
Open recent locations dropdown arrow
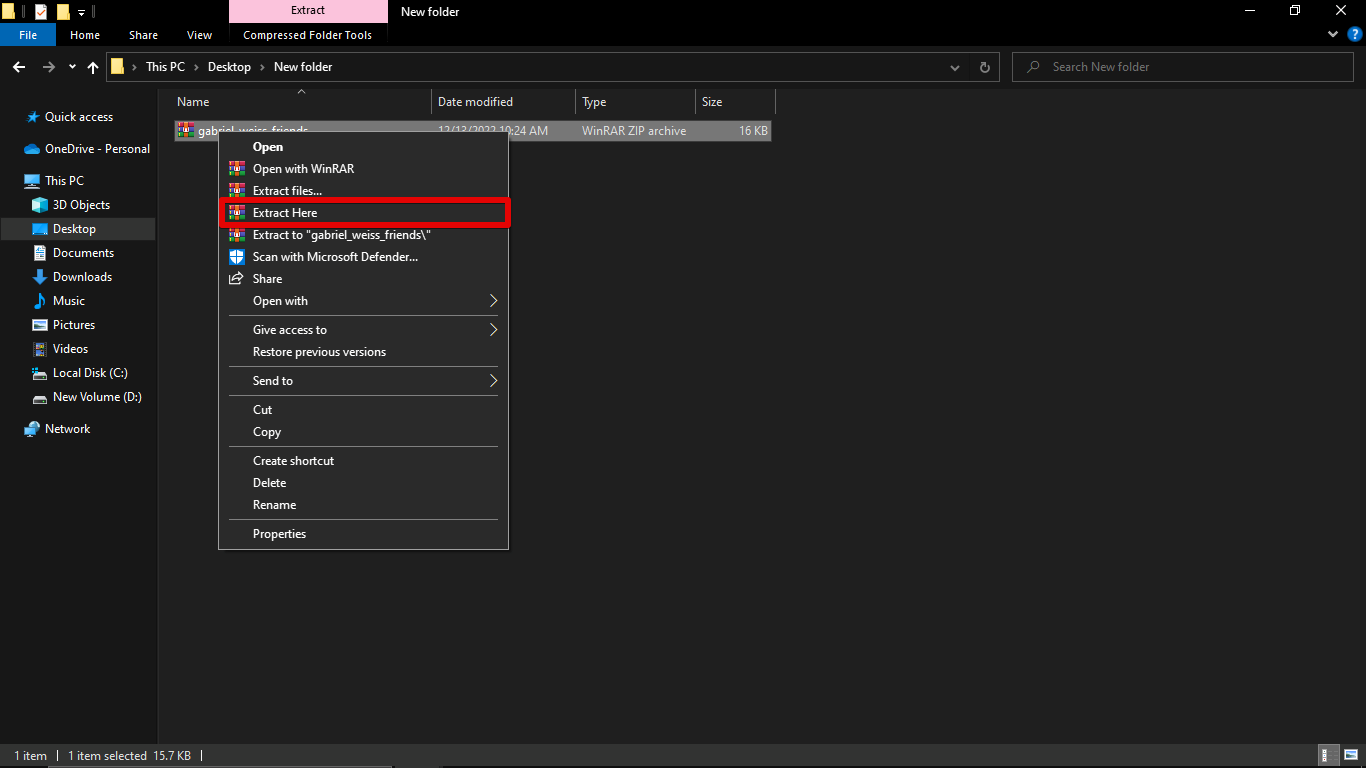(72, 67)
